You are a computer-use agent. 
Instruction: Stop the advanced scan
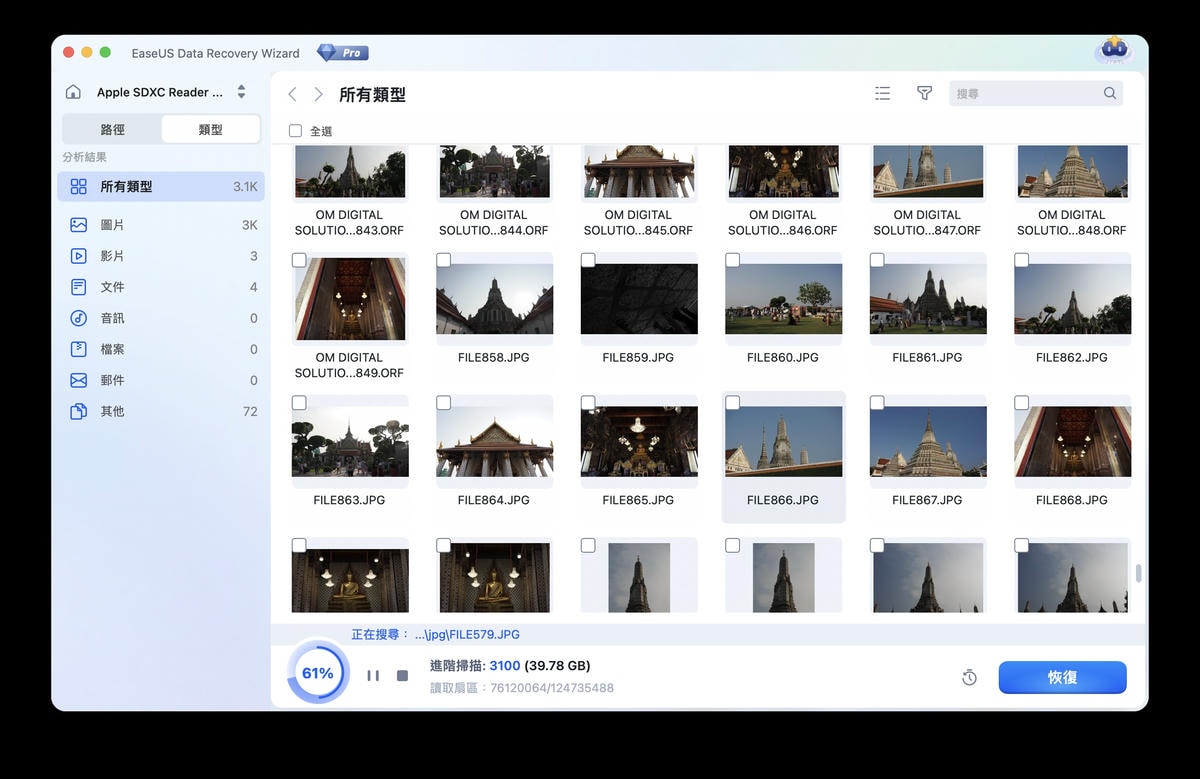402,676
